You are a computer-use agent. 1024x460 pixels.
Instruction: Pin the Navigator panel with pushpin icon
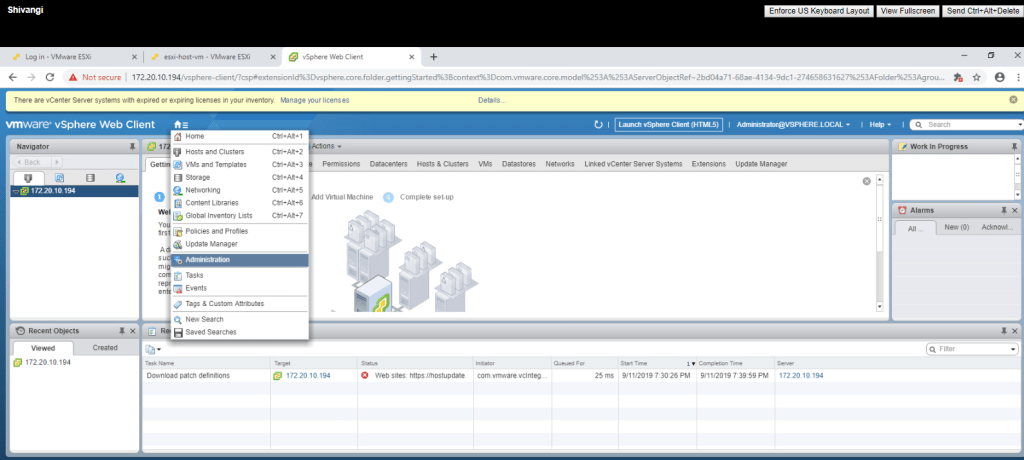click(x=132, y=147)
